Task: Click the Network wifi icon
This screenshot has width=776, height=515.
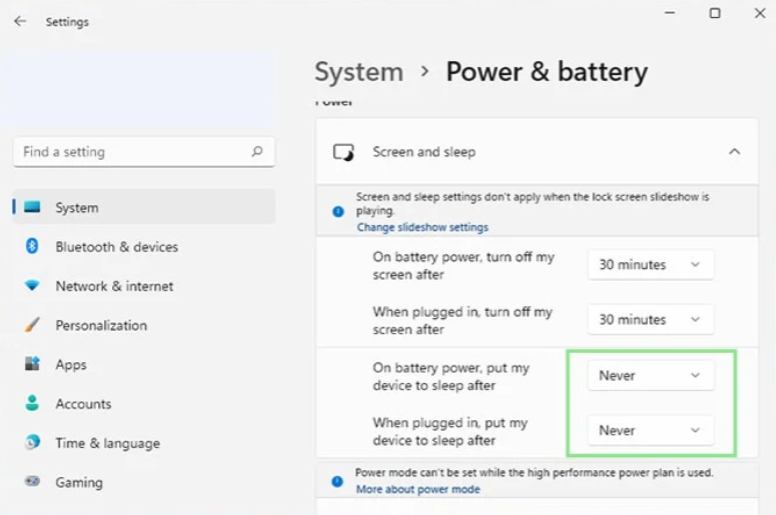Action: [33, 286]
